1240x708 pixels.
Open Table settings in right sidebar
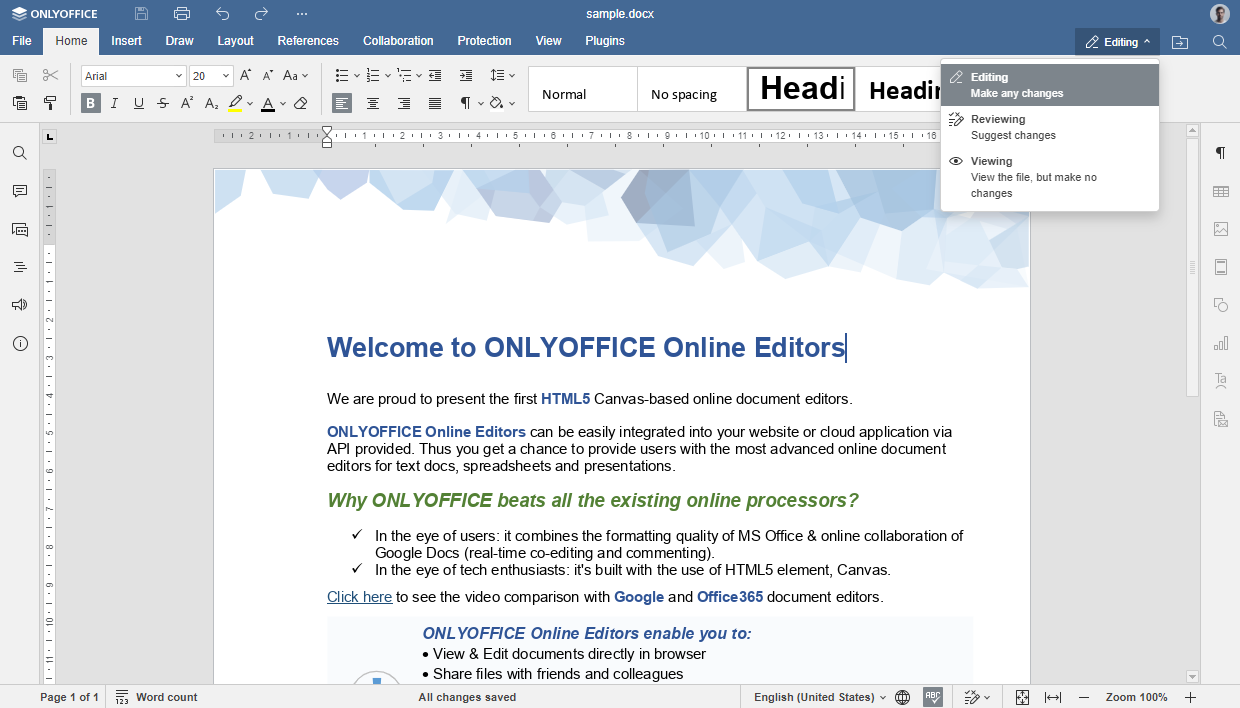[1220, 191]
